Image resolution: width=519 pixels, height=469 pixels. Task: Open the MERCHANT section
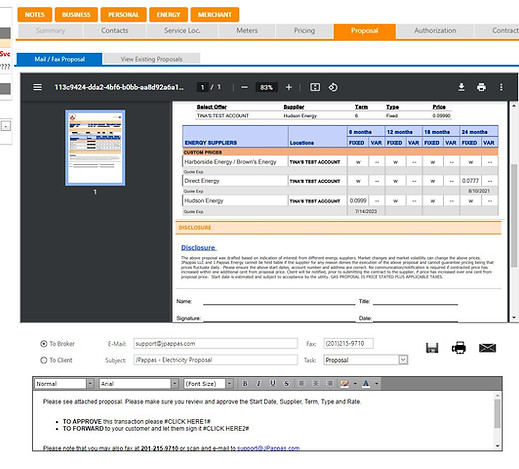click(215, 15)
